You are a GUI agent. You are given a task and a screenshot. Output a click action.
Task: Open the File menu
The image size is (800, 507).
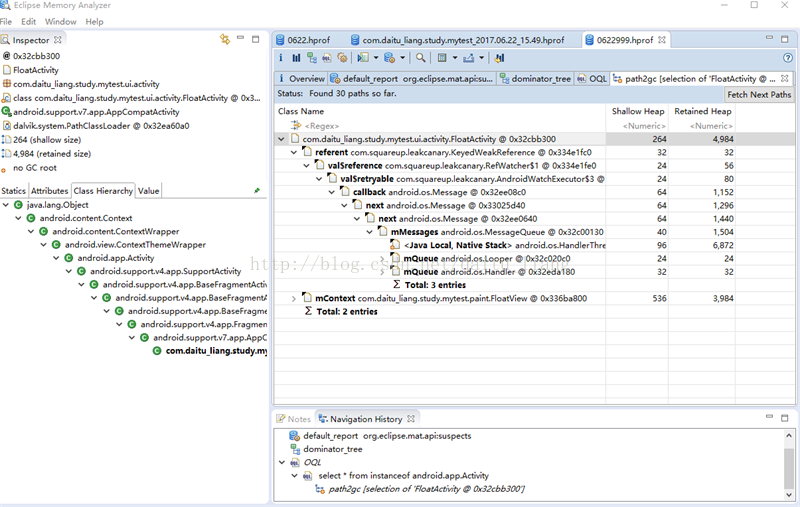tap(6, 21)
